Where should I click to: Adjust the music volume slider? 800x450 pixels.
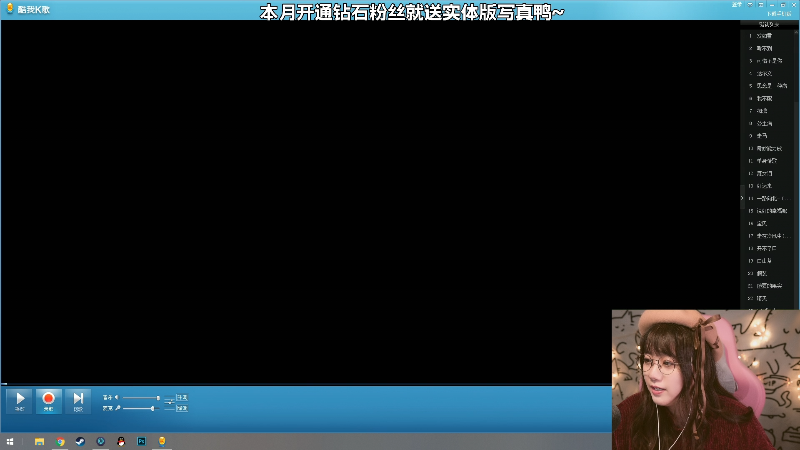[141, 397]
